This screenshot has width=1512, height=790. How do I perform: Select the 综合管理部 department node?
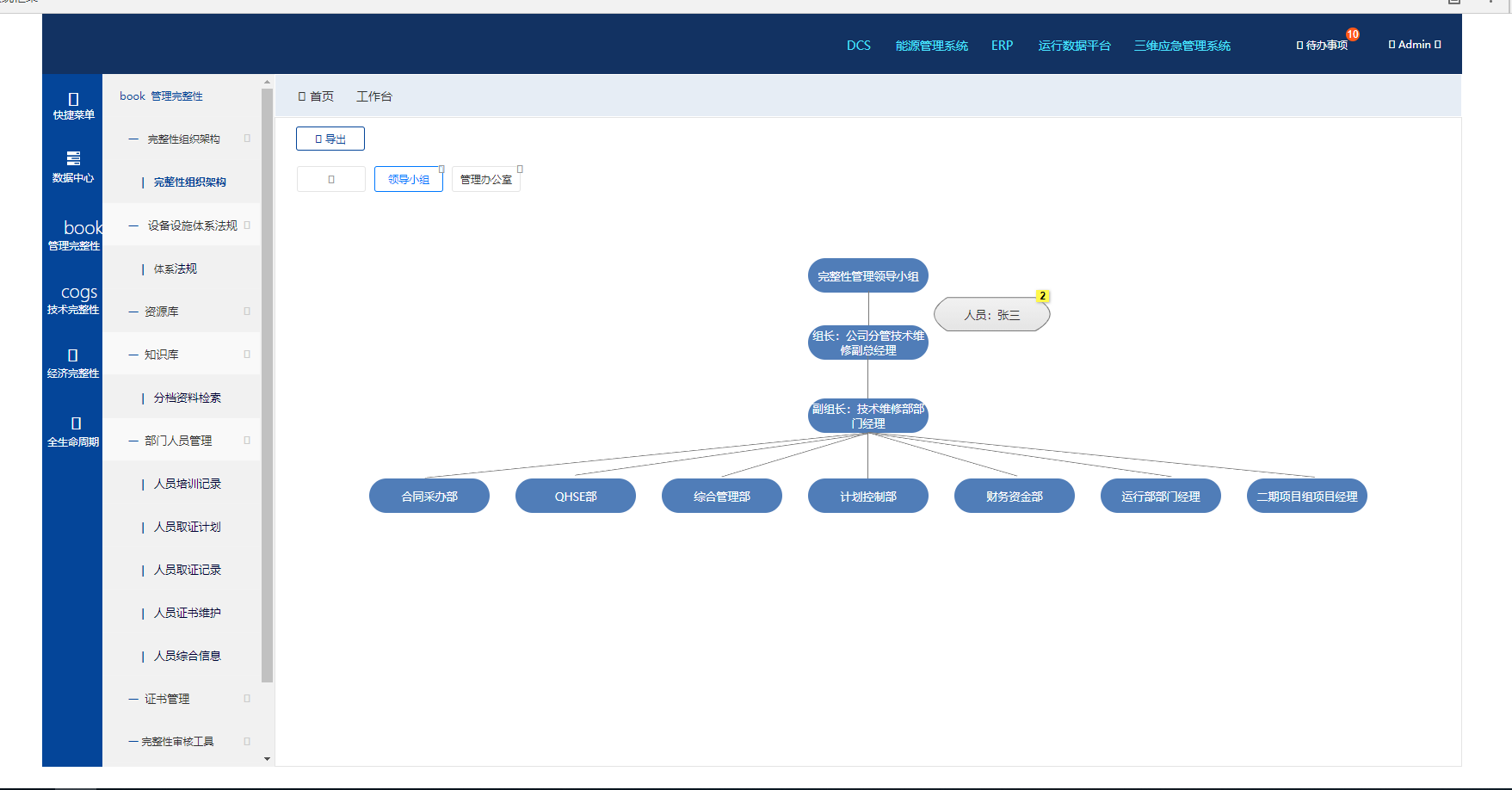722,497
